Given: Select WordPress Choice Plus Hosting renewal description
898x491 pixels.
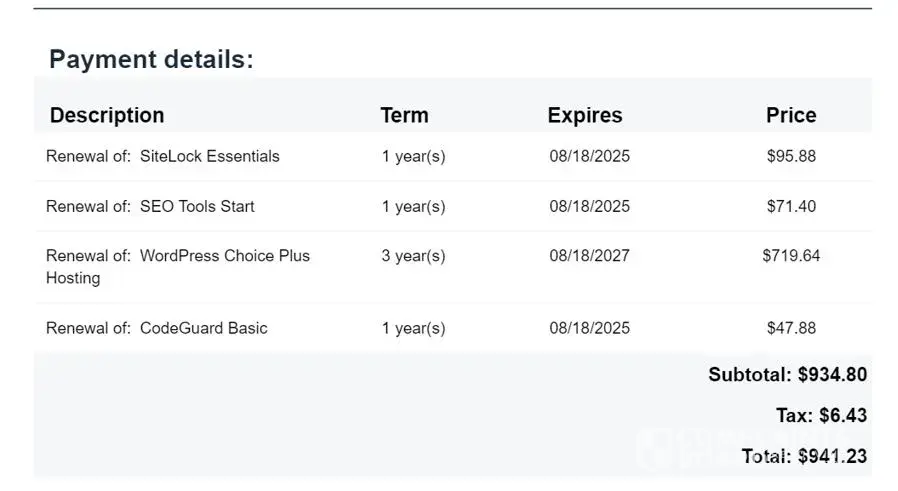Looking at the screenshot, I should click(x=178, y=266).
